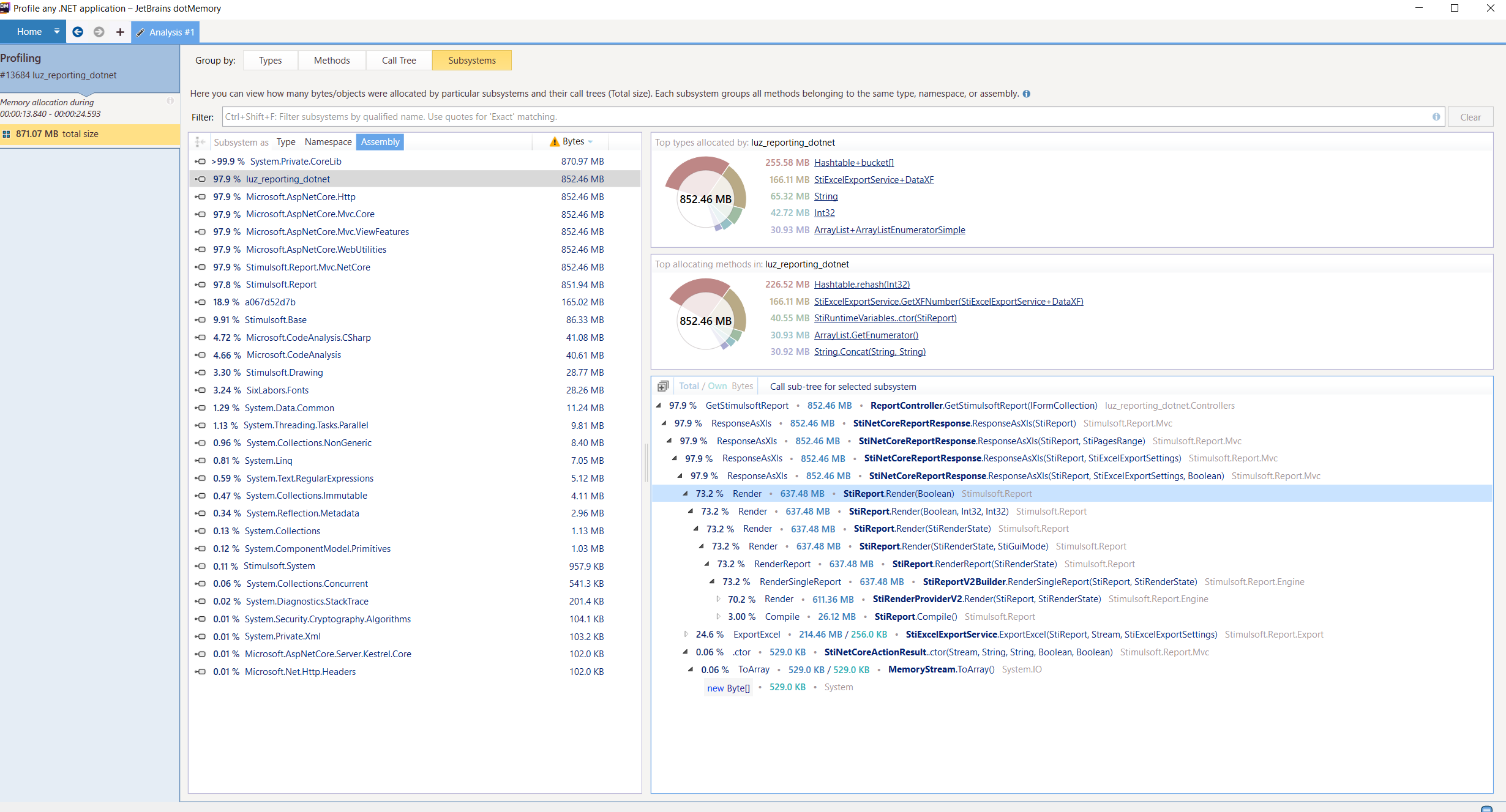Select the Stimulsoft.Drawing subsystem row
The width and height of the screenshot is (1506, 812).
pos(414,373)
